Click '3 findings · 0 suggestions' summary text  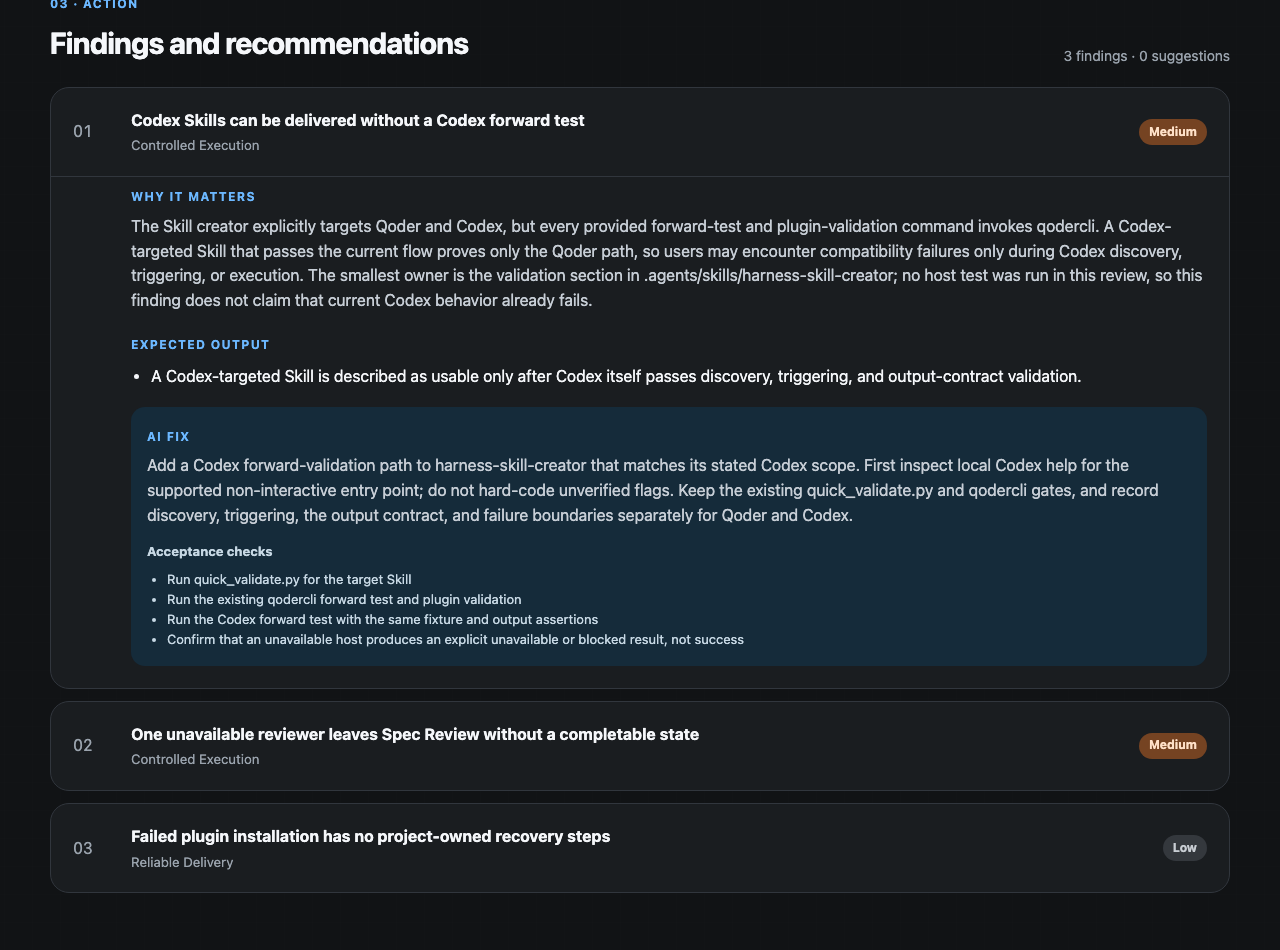1146,56
